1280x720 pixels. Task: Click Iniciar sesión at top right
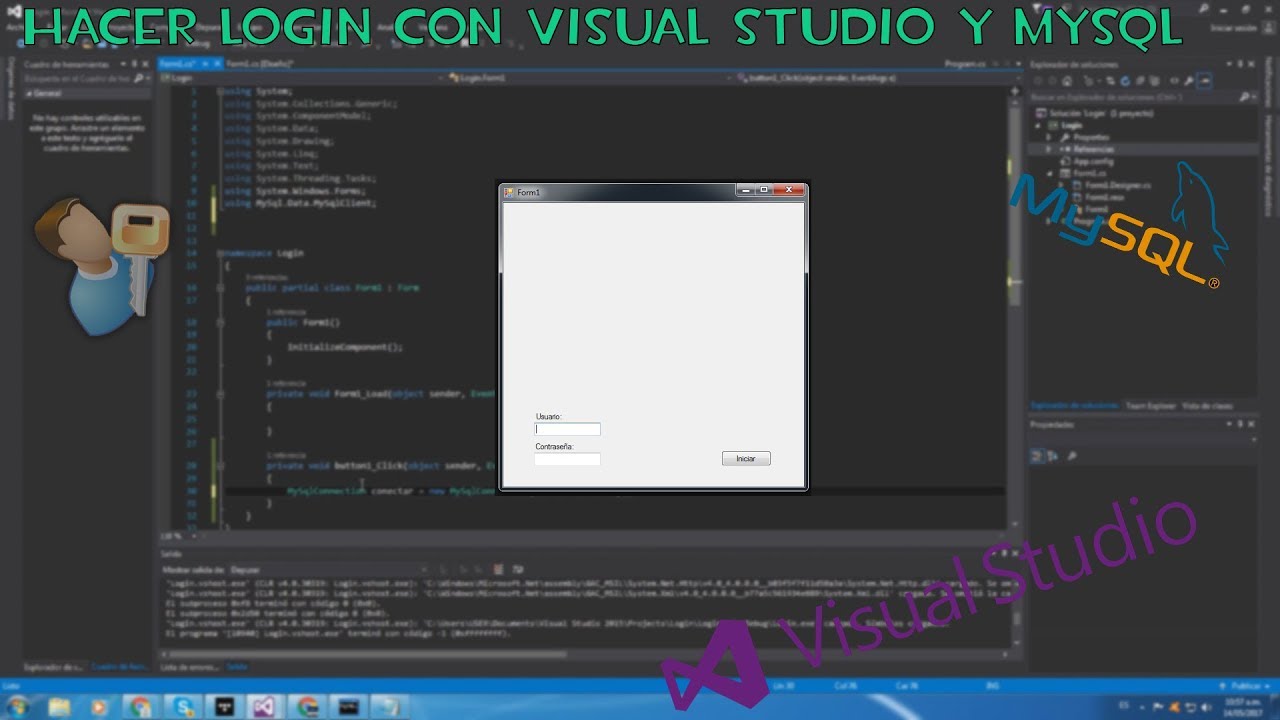[1232, 28]
